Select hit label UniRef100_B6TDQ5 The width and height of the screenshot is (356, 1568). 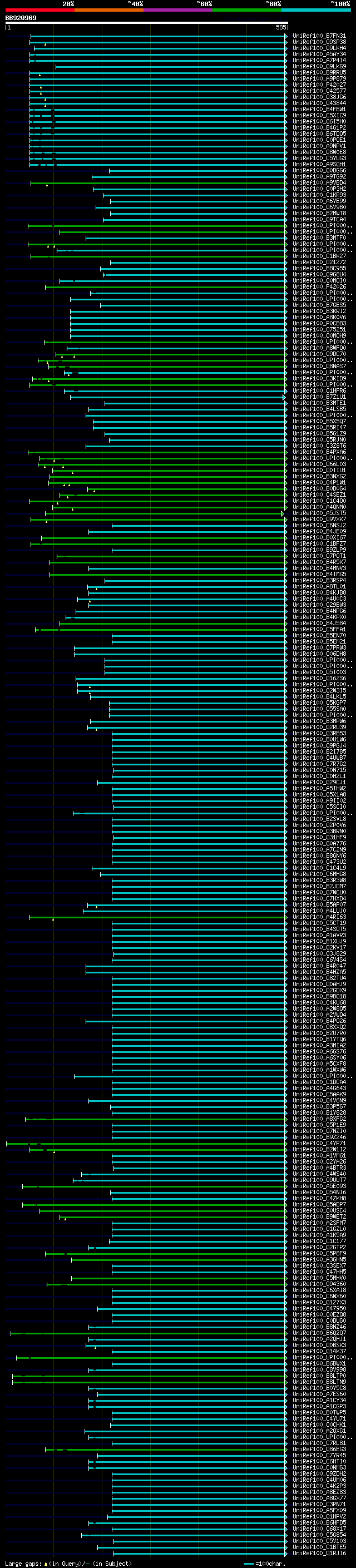(319, 134)
